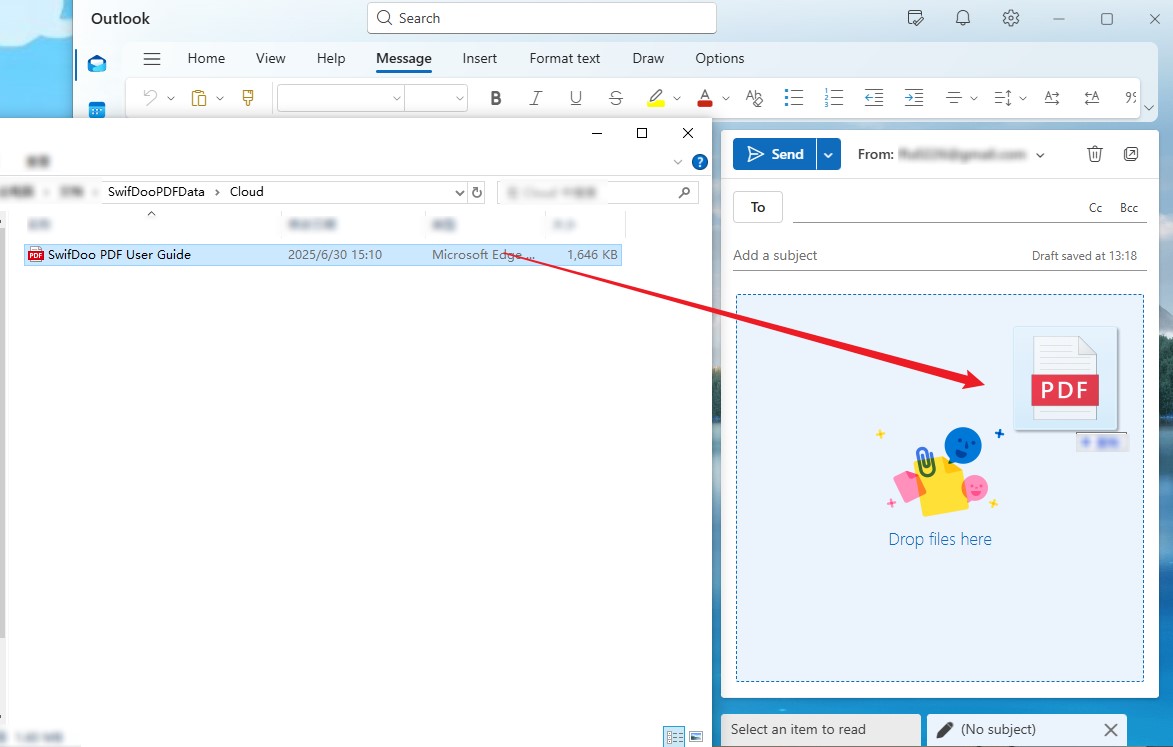Select SwifDoo PDF User Guide file
1173x747 pixels.
[x=322, y=255]
